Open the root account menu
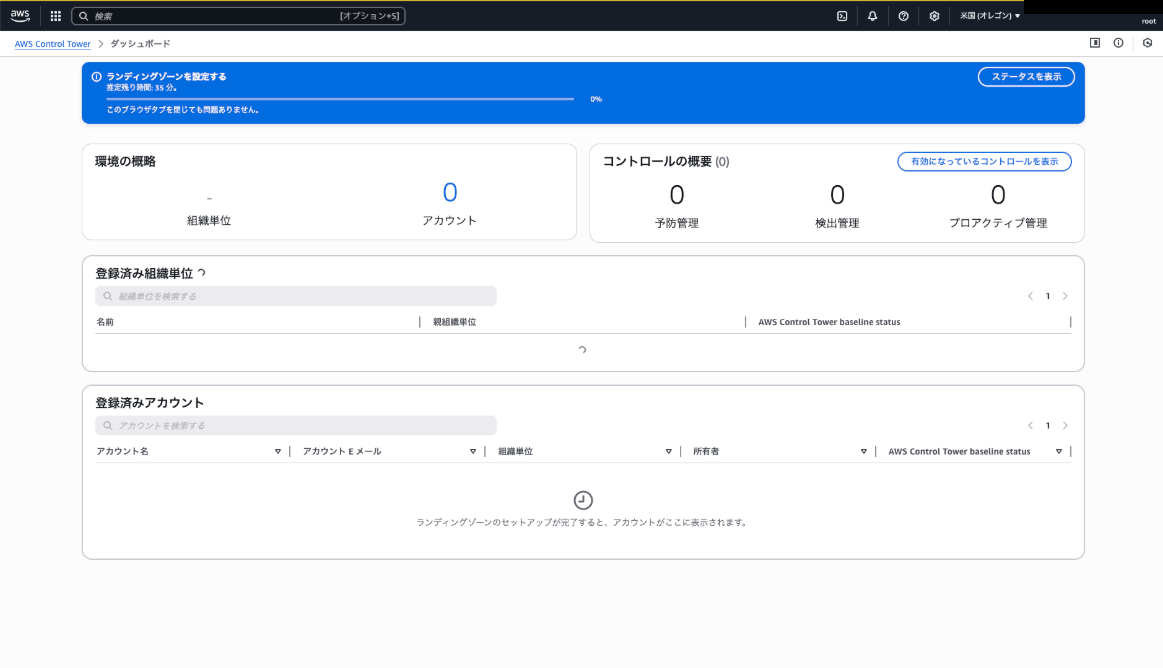This screenshot has height=668, width=1163. [x=1148, y=22]
